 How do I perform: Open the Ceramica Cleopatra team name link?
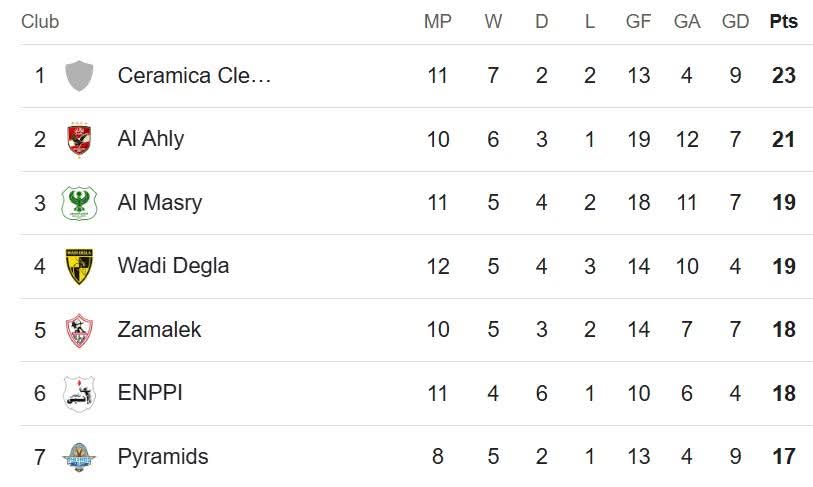(194, 76)
